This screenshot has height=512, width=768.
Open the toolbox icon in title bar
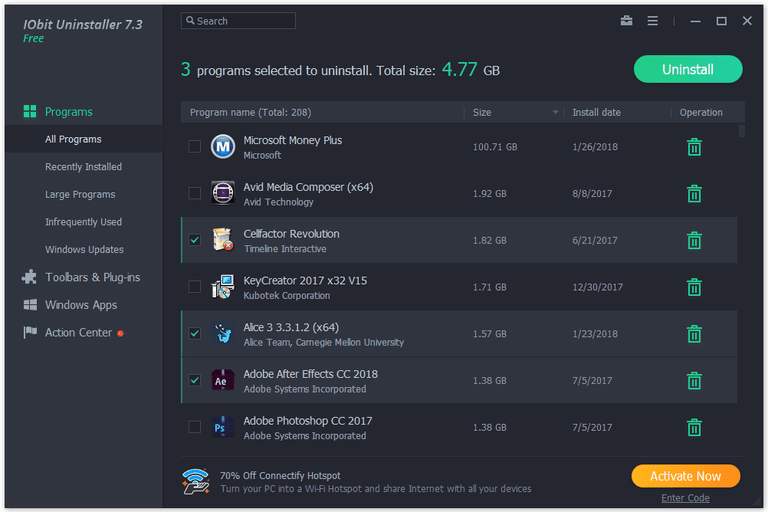pos(626,21)
